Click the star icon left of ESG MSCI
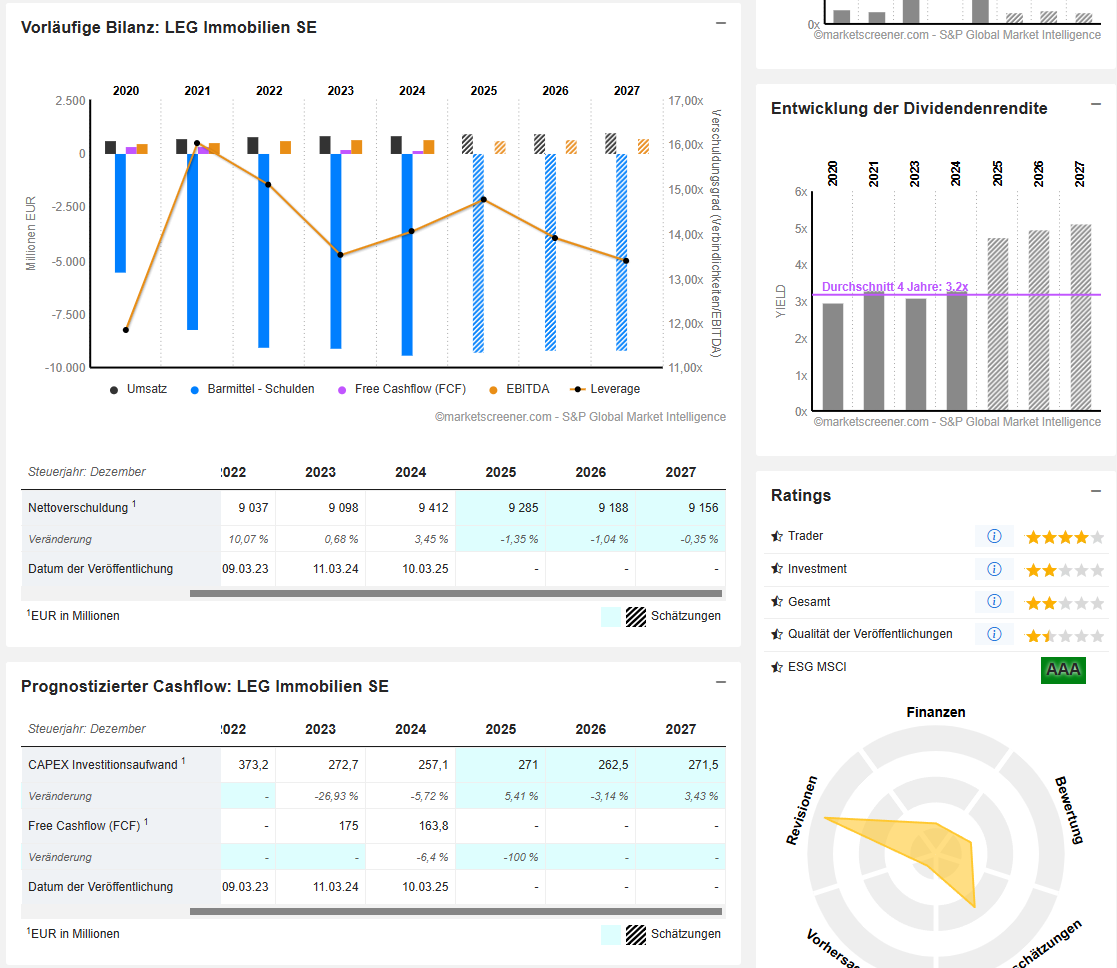This screenshot has height=968, width=1117. click(777, 667)
